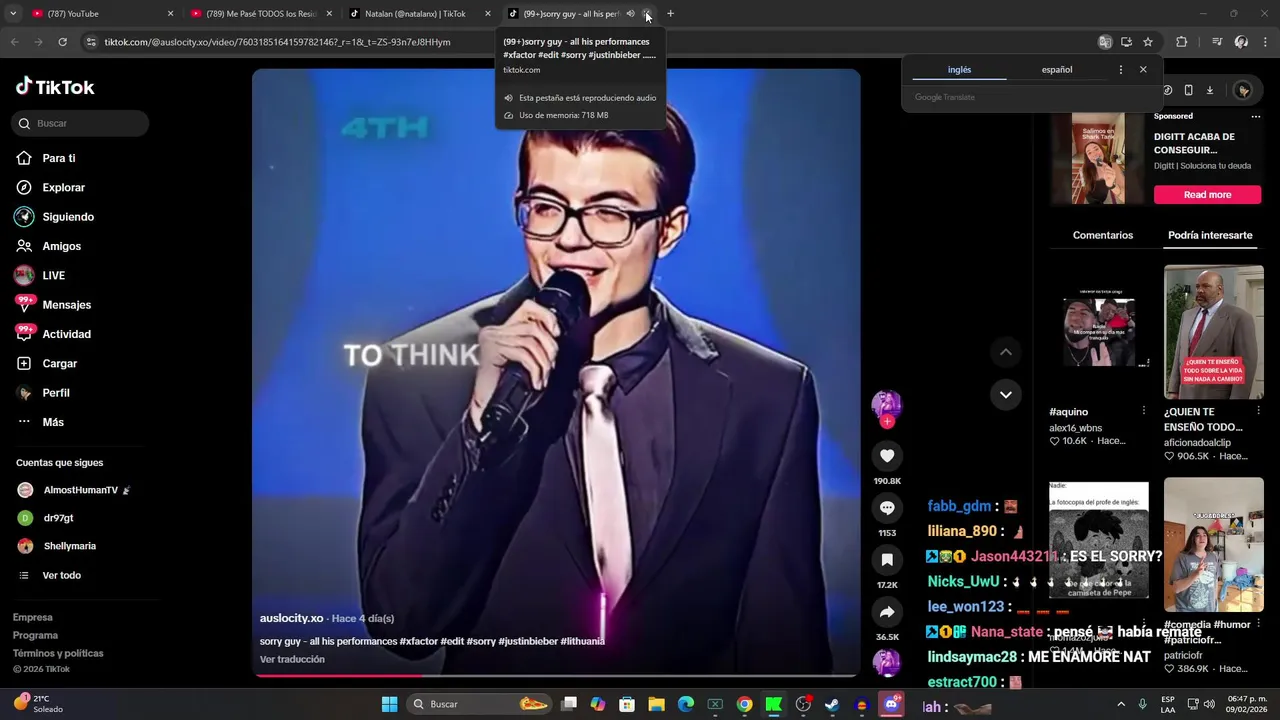Click TikTok download app arrow icon
Screen dimensions: 1280x720
[x=1209, y=90]
